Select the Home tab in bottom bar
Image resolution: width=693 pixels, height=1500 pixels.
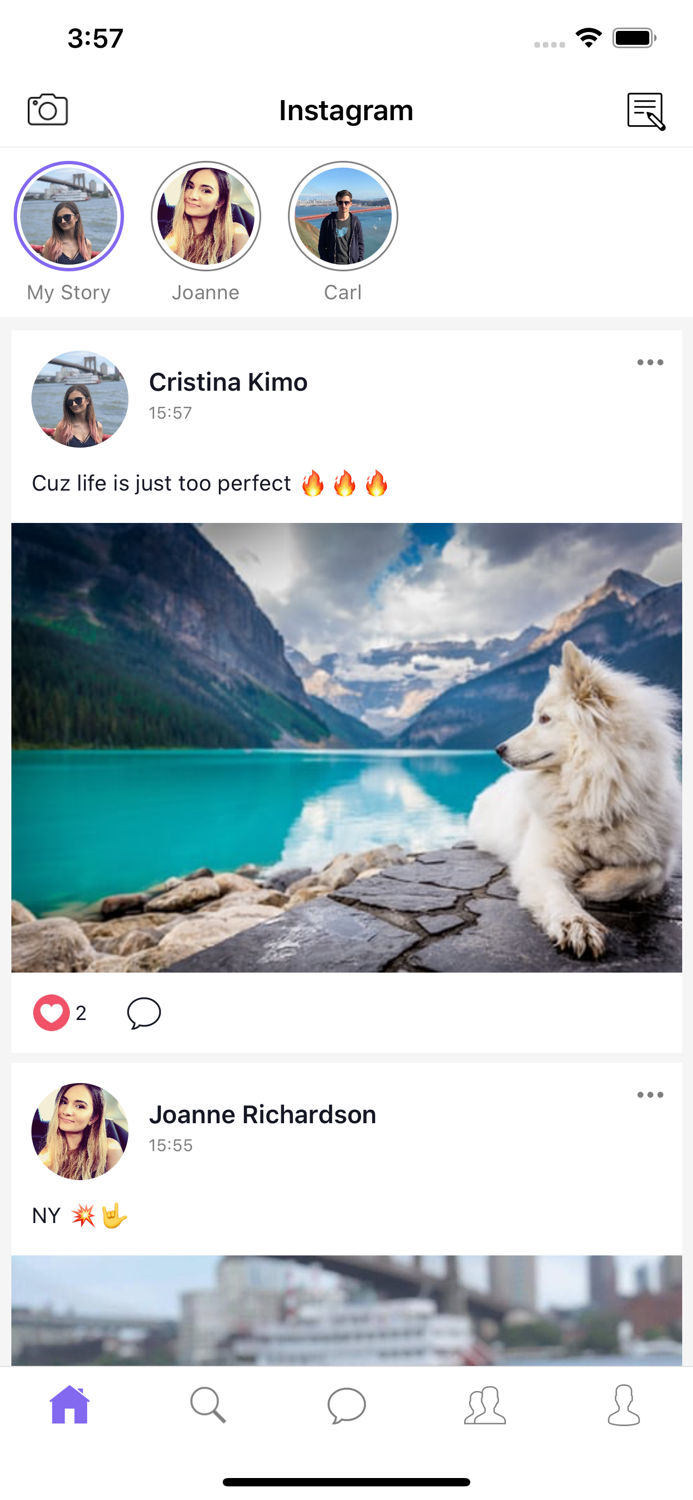coord(70,1405)
